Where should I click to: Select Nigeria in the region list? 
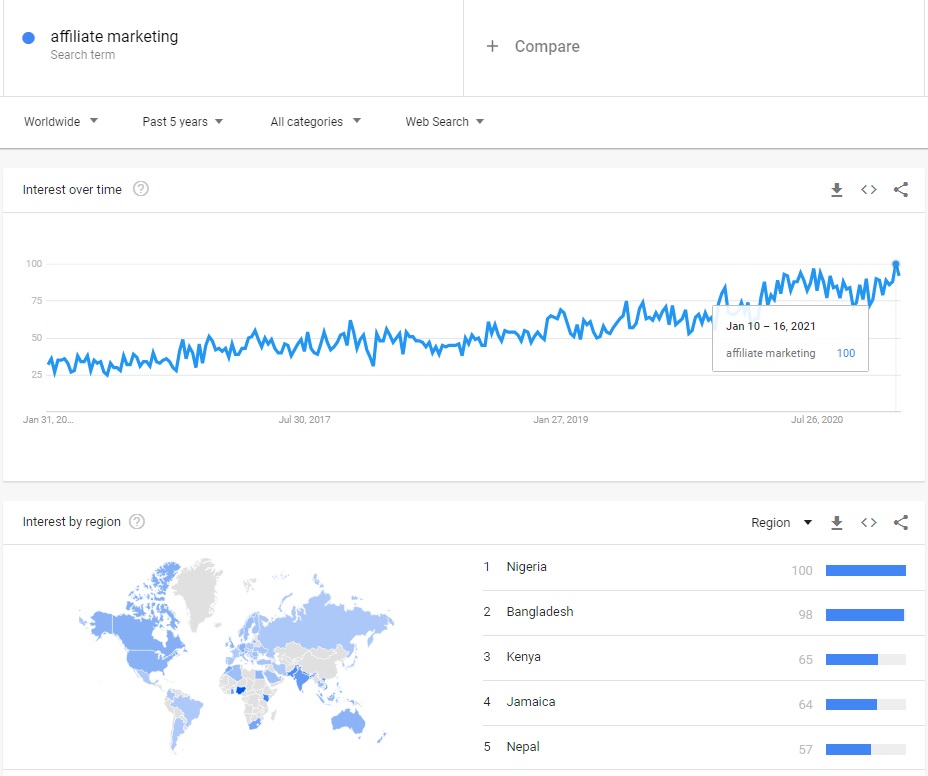(527, 567)
